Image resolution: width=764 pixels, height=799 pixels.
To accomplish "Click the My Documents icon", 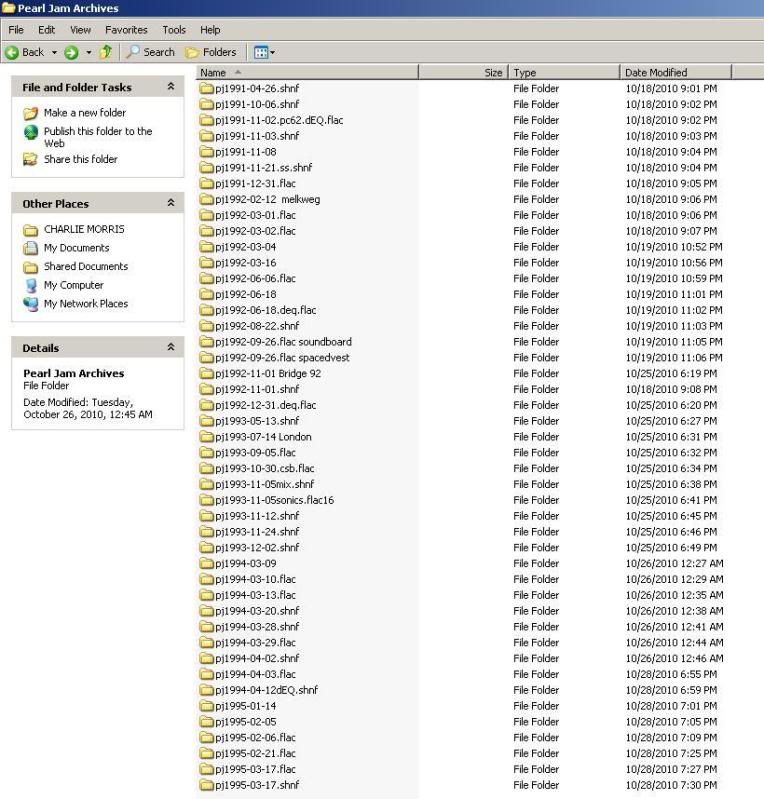I will point(31,248).
